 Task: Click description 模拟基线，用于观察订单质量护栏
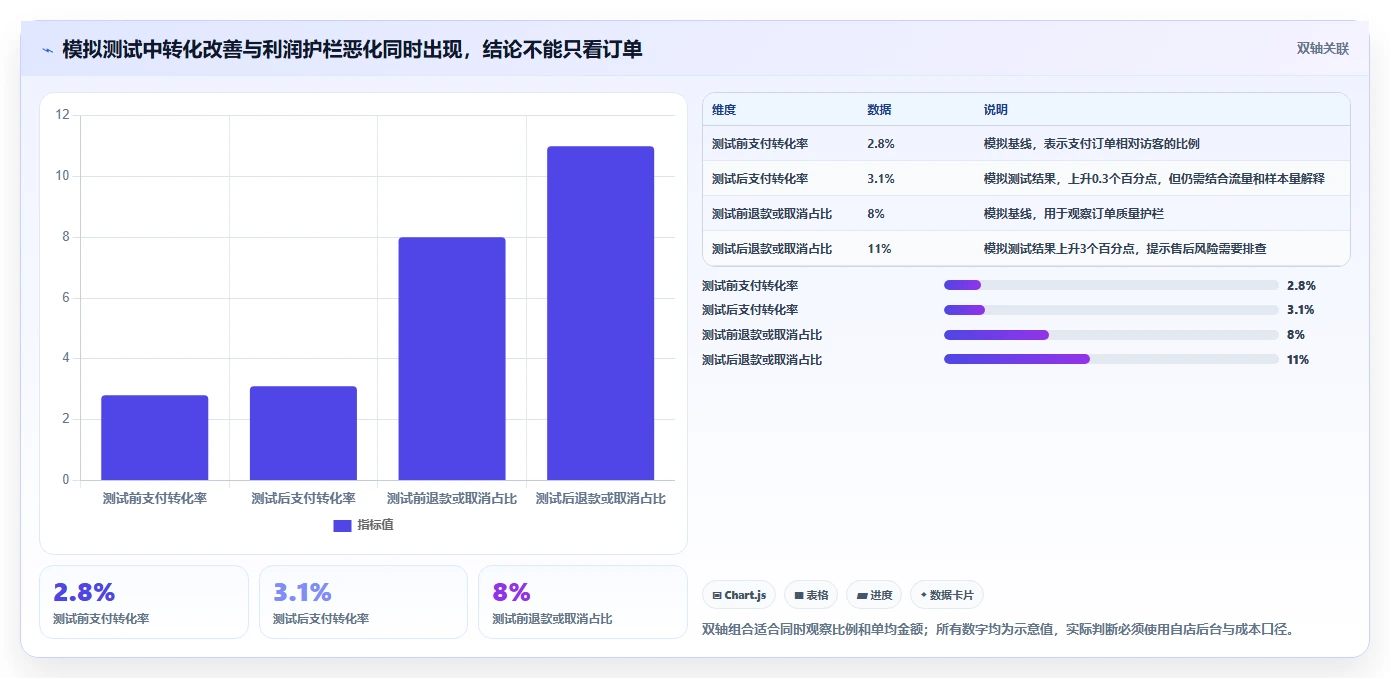coord(1074,214)
